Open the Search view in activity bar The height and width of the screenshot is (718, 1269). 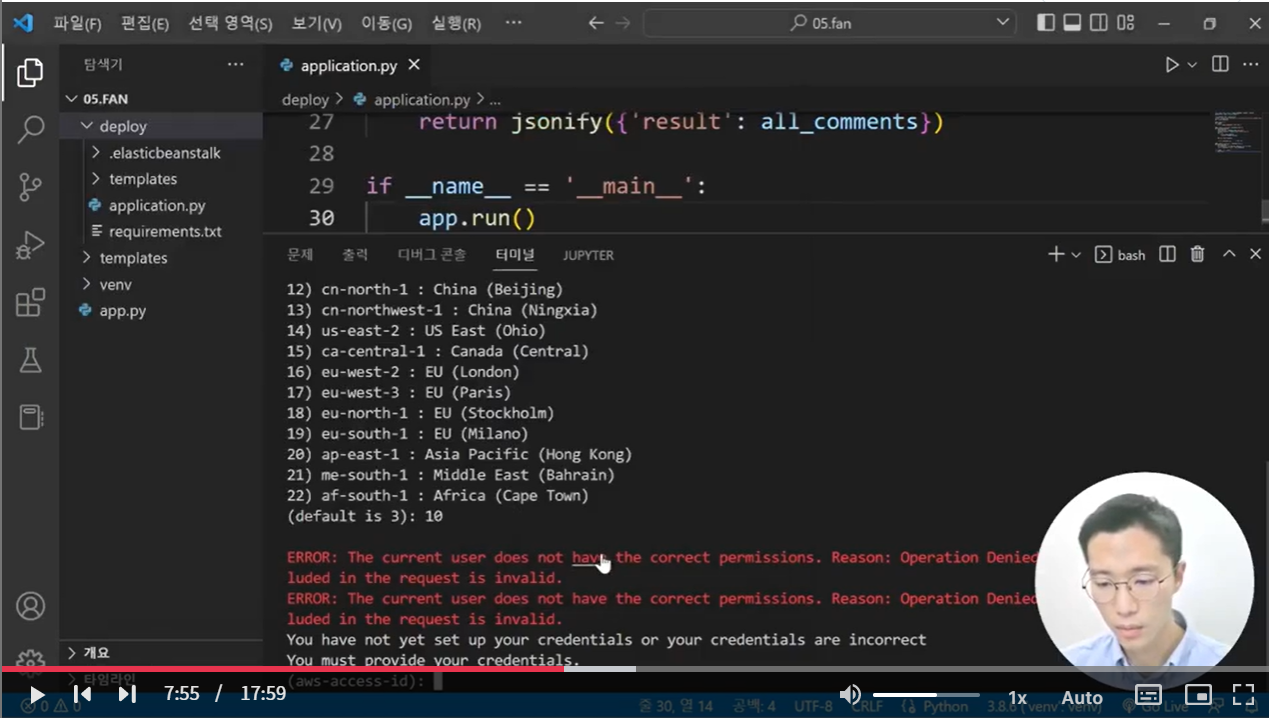click(30, 129)
